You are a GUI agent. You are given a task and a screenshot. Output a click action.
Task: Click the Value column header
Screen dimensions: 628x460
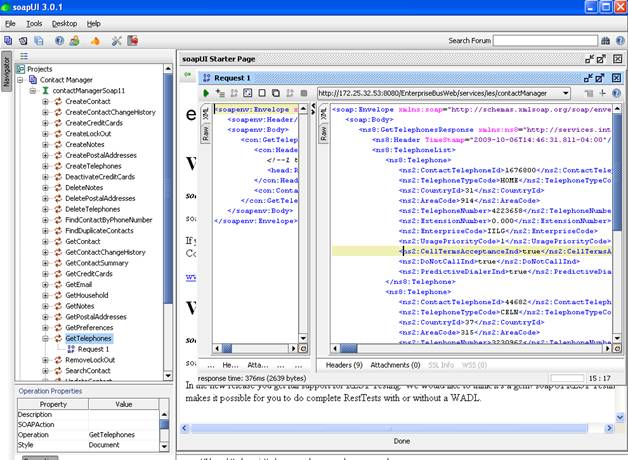124,404
